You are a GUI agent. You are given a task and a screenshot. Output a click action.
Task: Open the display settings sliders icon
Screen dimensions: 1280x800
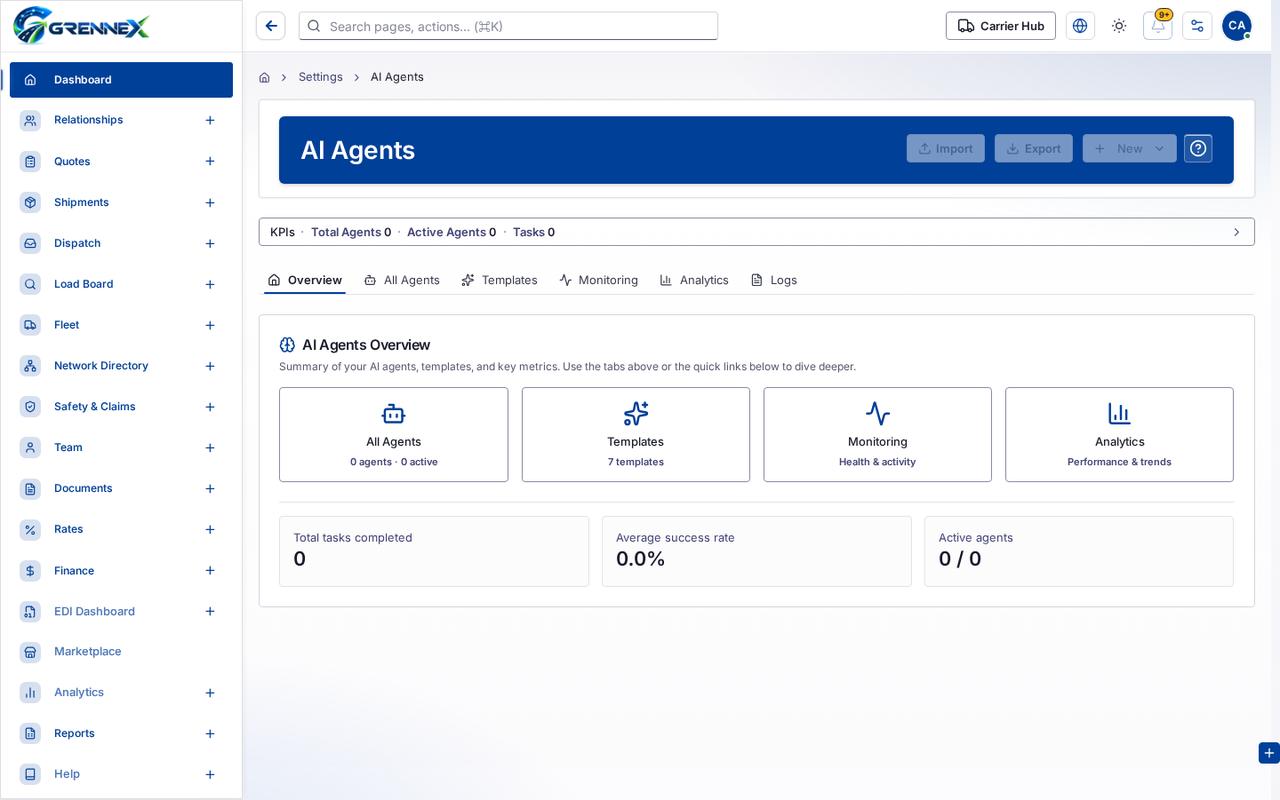pos(1197,26)
